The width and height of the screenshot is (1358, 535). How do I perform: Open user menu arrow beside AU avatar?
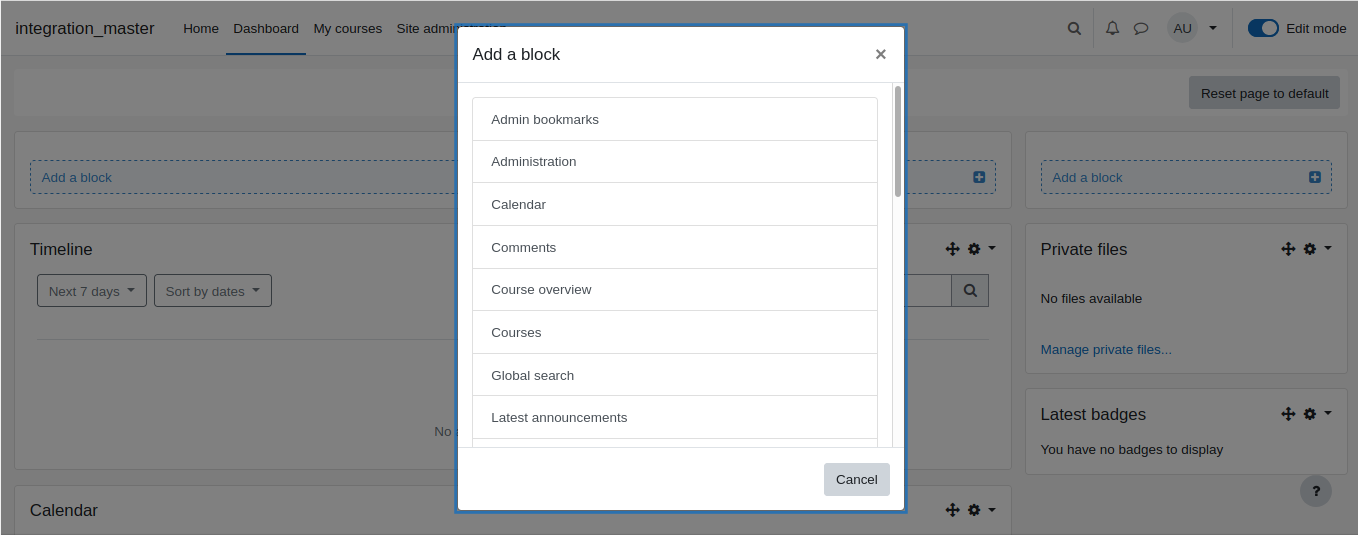pos(1213,28)
